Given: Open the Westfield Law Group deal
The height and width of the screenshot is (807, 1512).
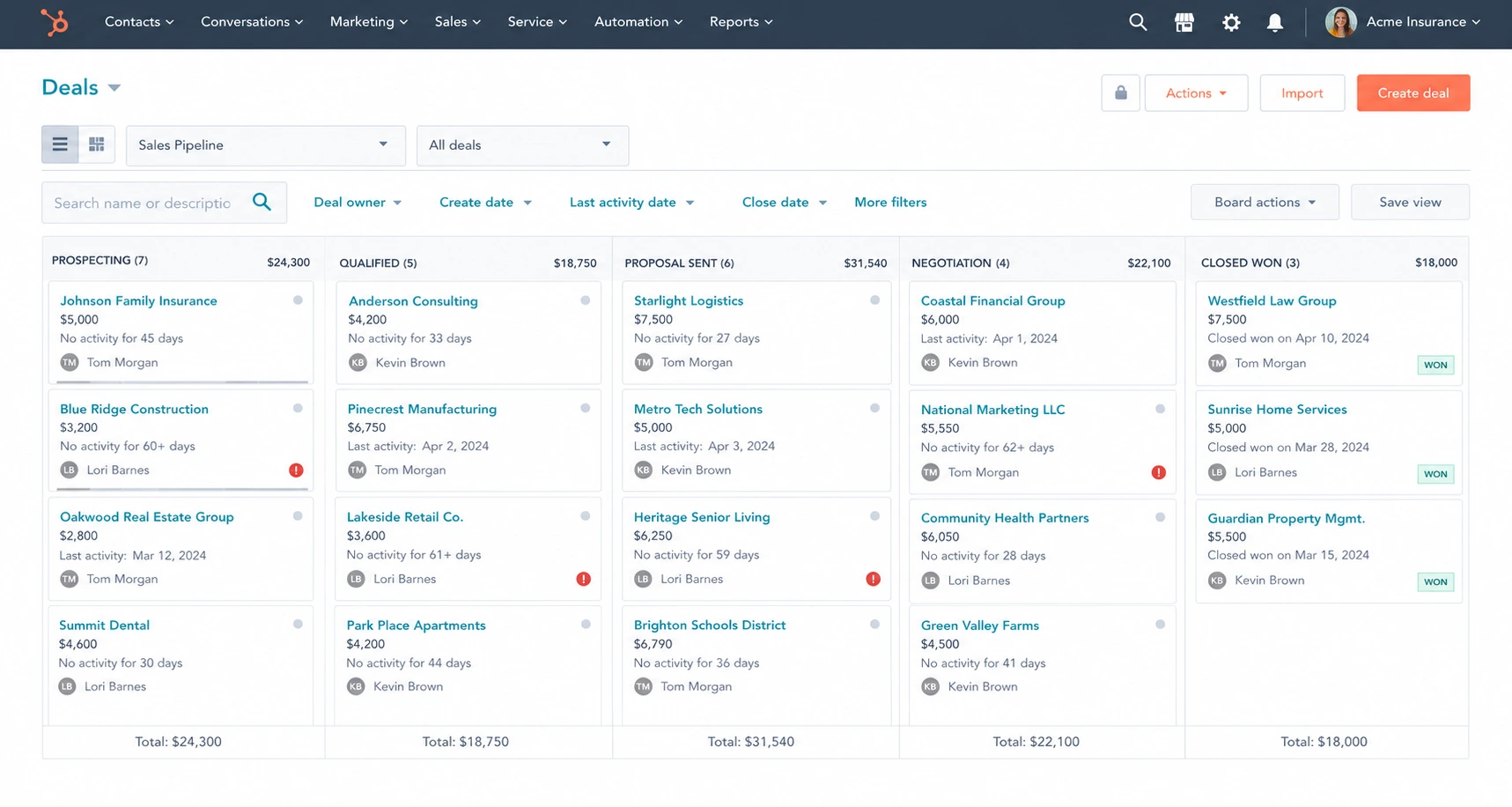Looking at the screenshot, I should click(x=1272, y=300).
